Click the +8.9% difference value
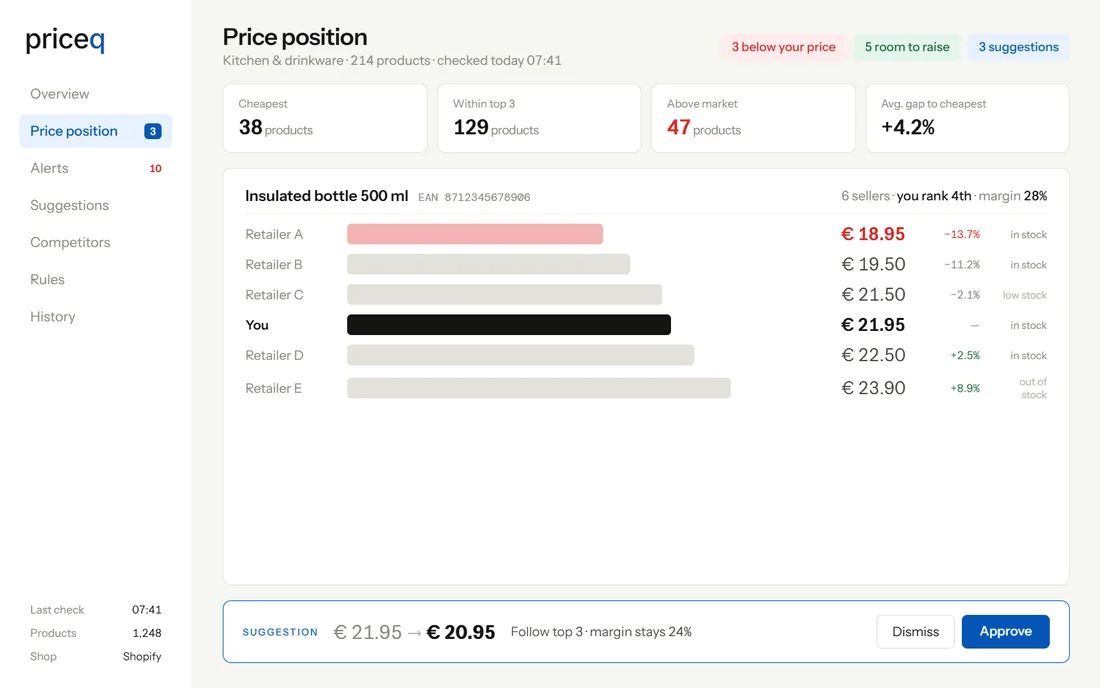 coord(965,389)
